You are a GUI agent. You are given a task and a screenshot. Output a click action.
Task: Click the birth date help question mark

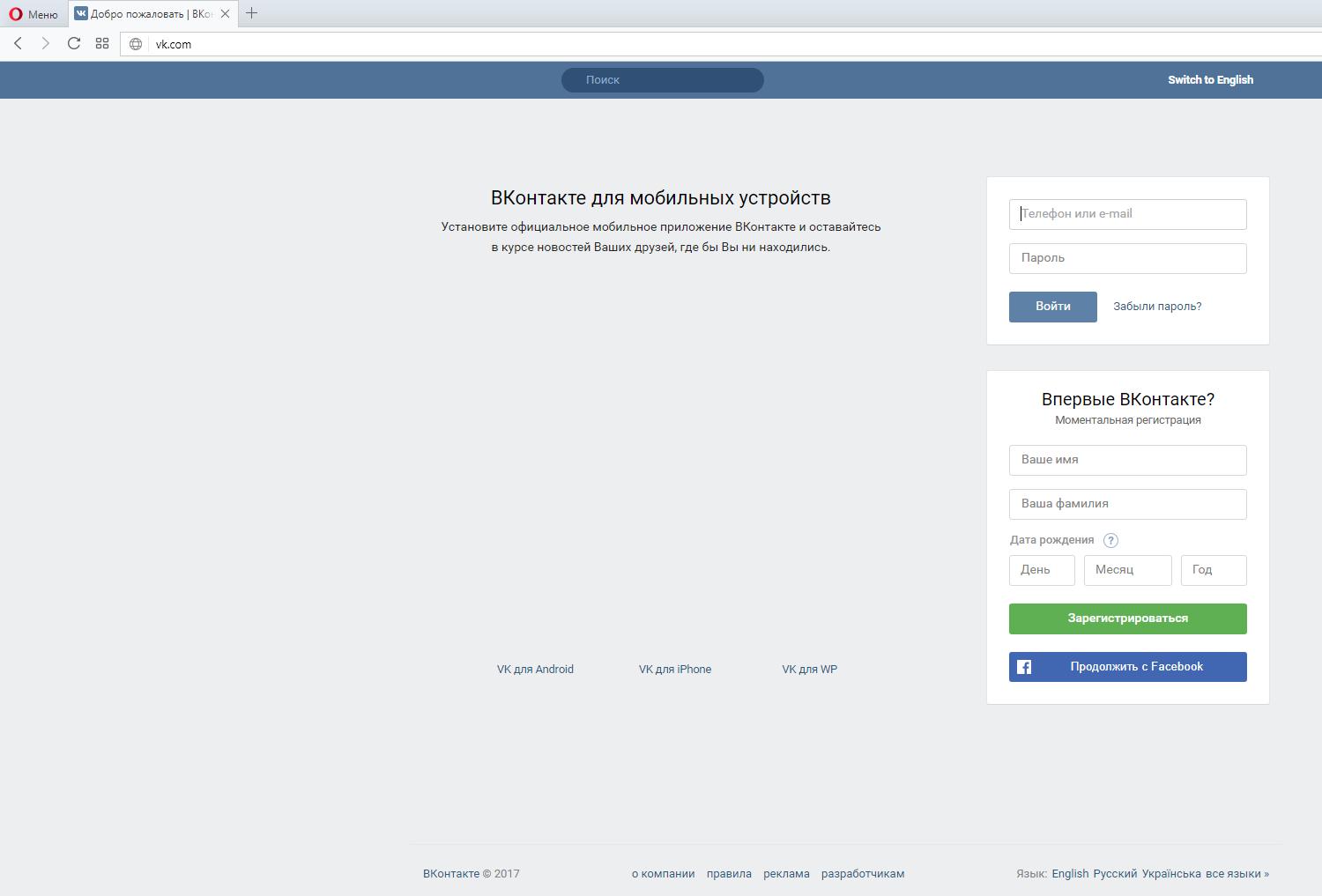coord(1110,540)
